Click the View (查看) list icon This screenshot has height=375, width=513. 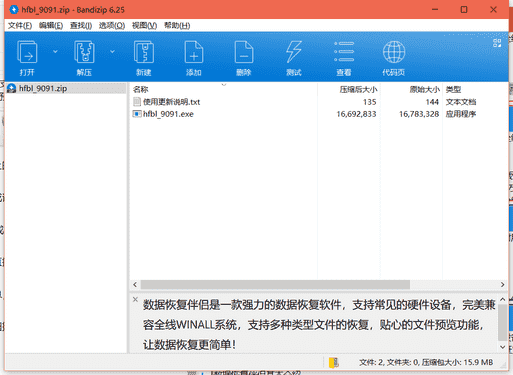click(x=344, y=52)
